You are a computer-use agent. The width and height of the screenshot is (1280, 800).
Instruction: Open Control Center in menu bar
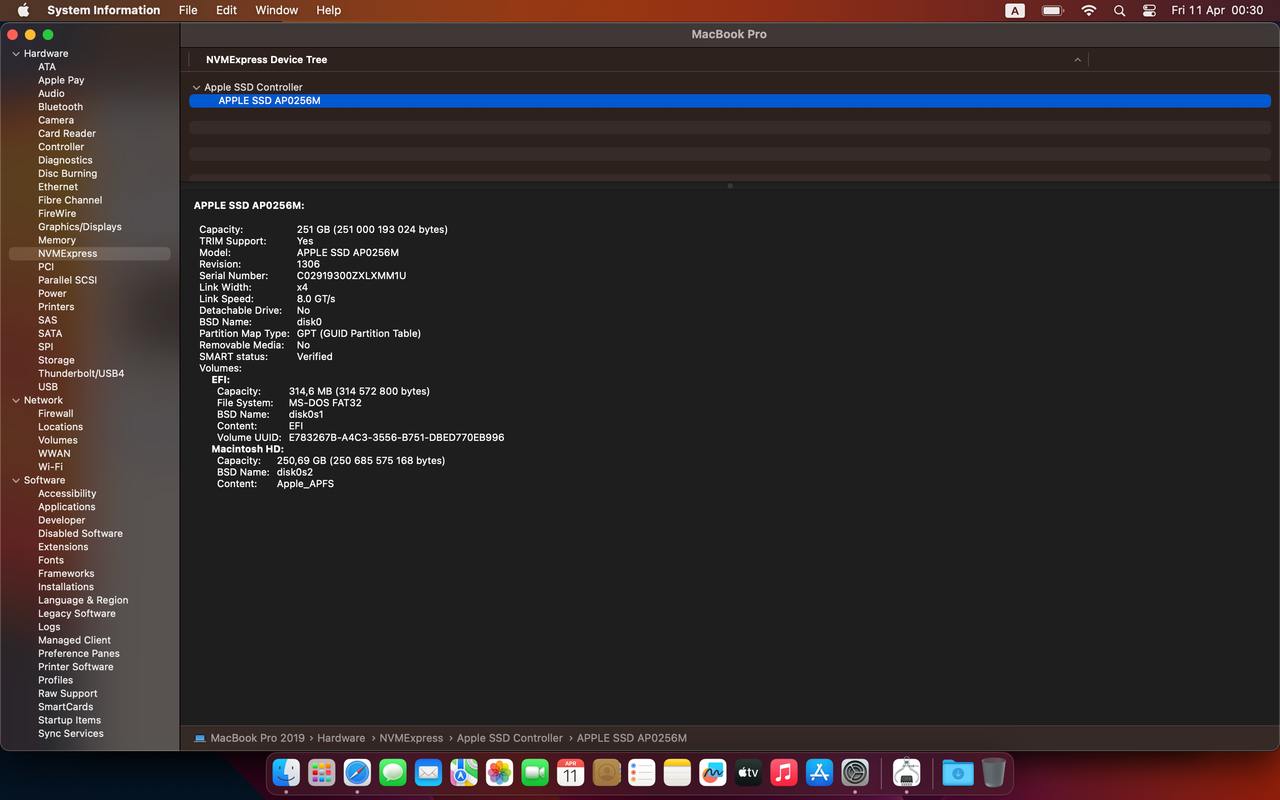[x=1149, y=10]
